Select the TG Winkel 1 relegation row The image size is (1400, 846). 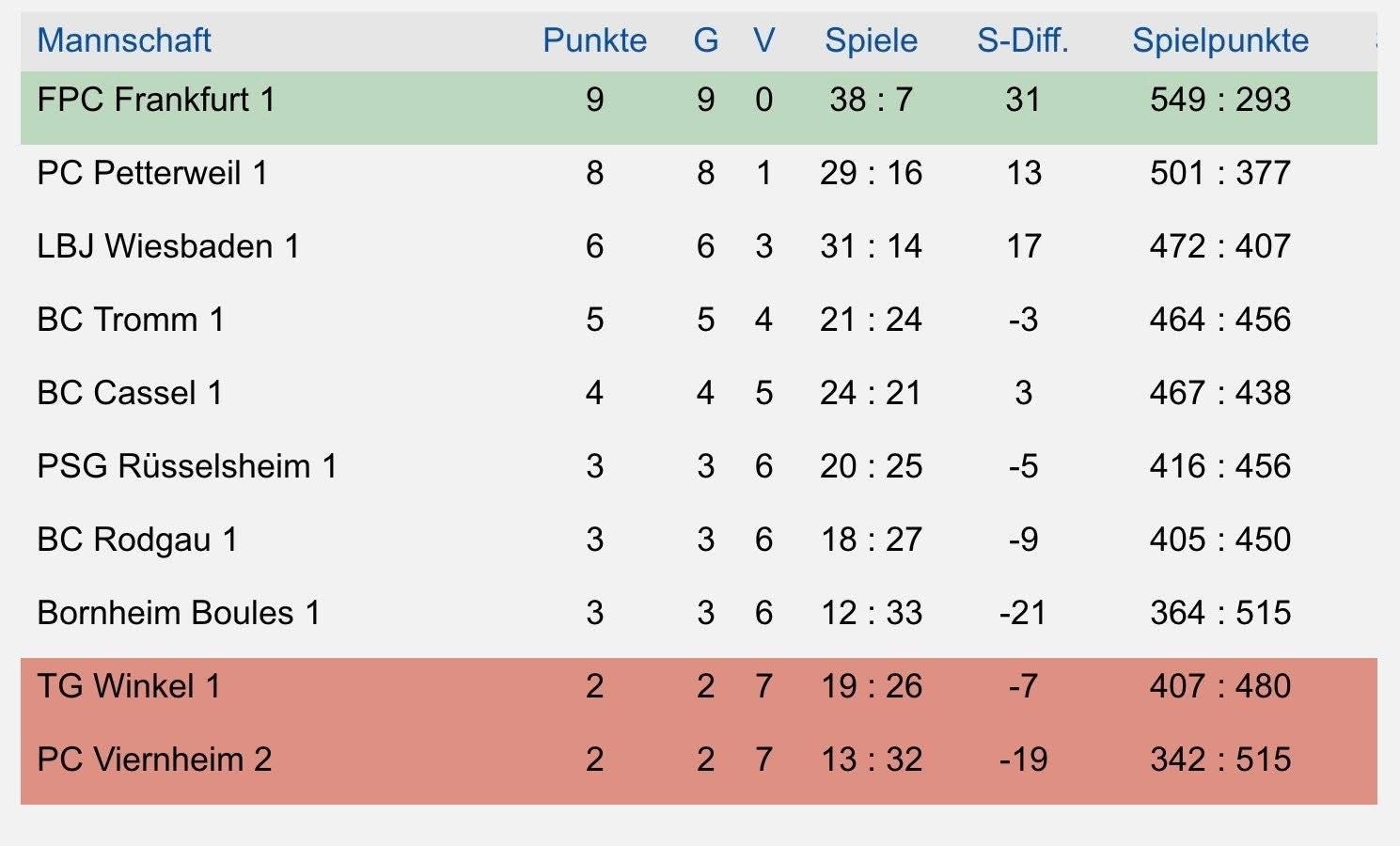click(x=699, y=695)
